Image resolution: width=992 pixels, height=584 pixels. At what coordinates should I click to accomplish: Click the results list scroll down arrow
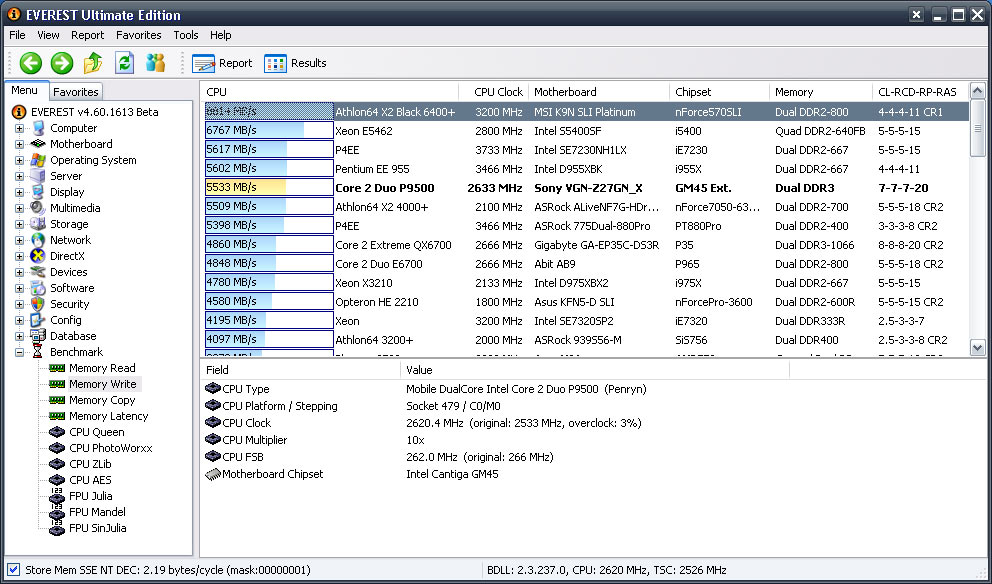click(977, 347)
